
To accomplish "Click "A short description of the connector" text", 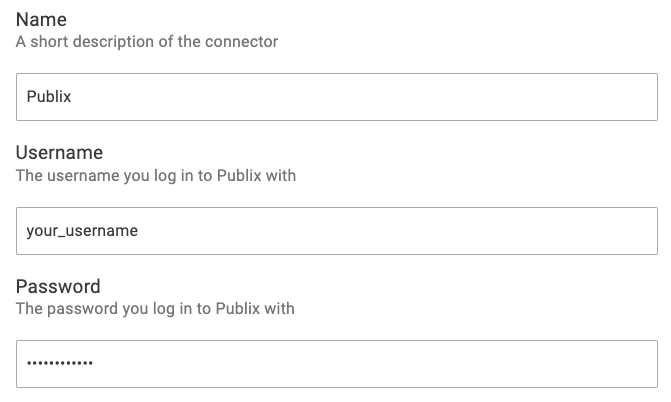I will 147,42.
